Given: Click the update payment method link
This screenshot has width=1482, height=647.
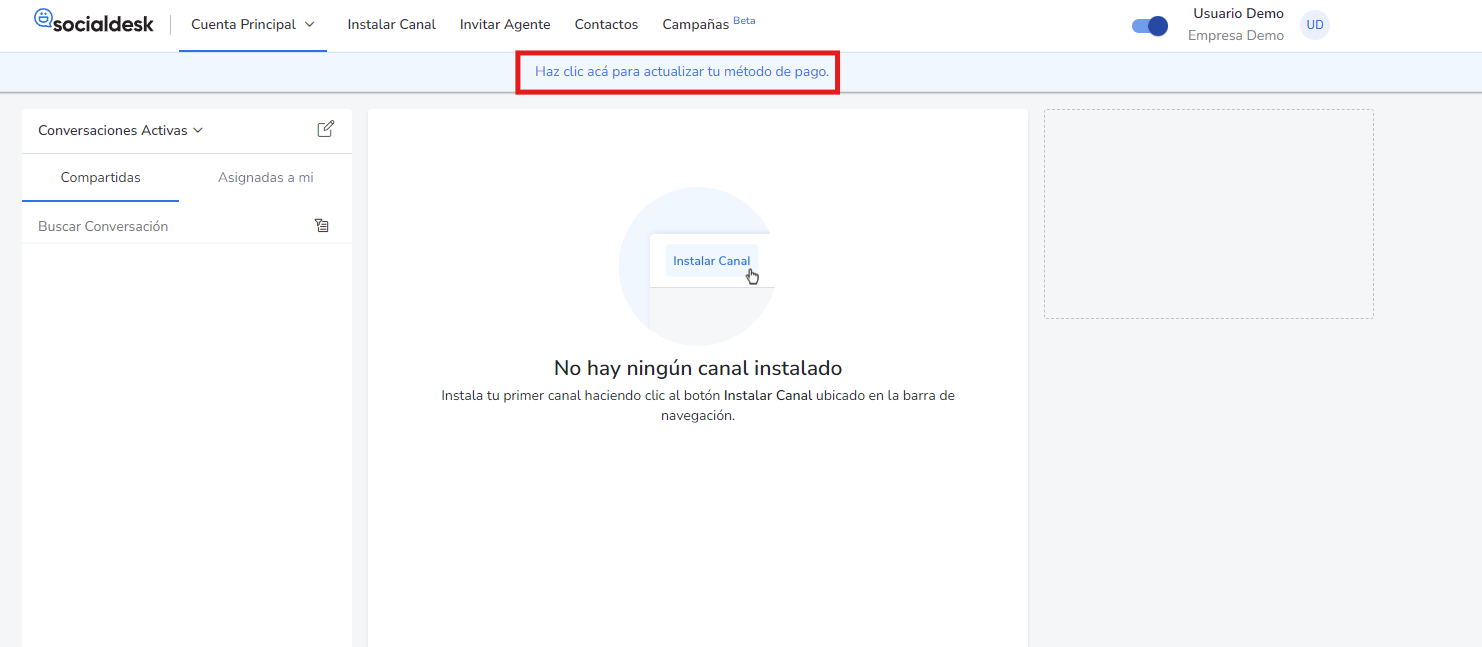Looking at the screenshot, I should pyautogui.click(x=682, y=72).
